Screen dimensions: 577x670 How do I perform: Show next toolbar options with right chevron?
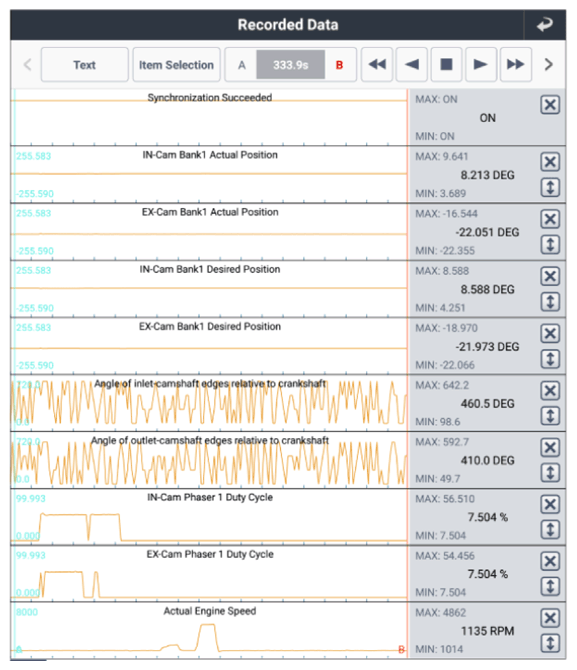pyautogui.click(x=548, y=65)
